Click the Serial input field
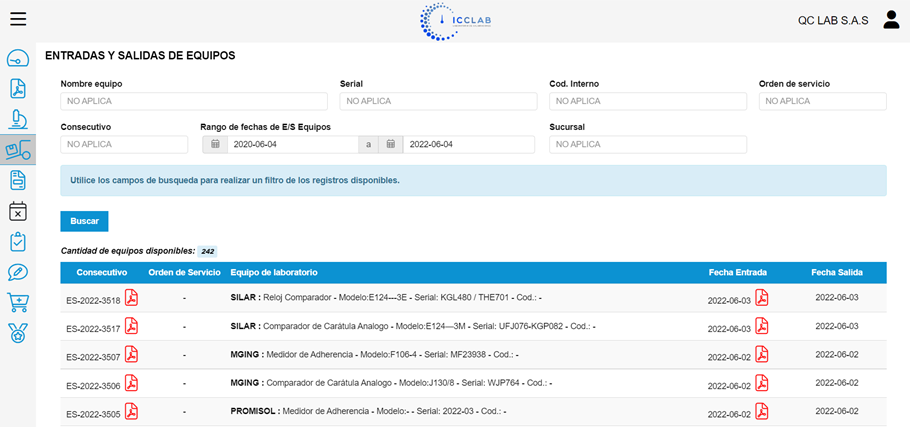 point(437,101)
